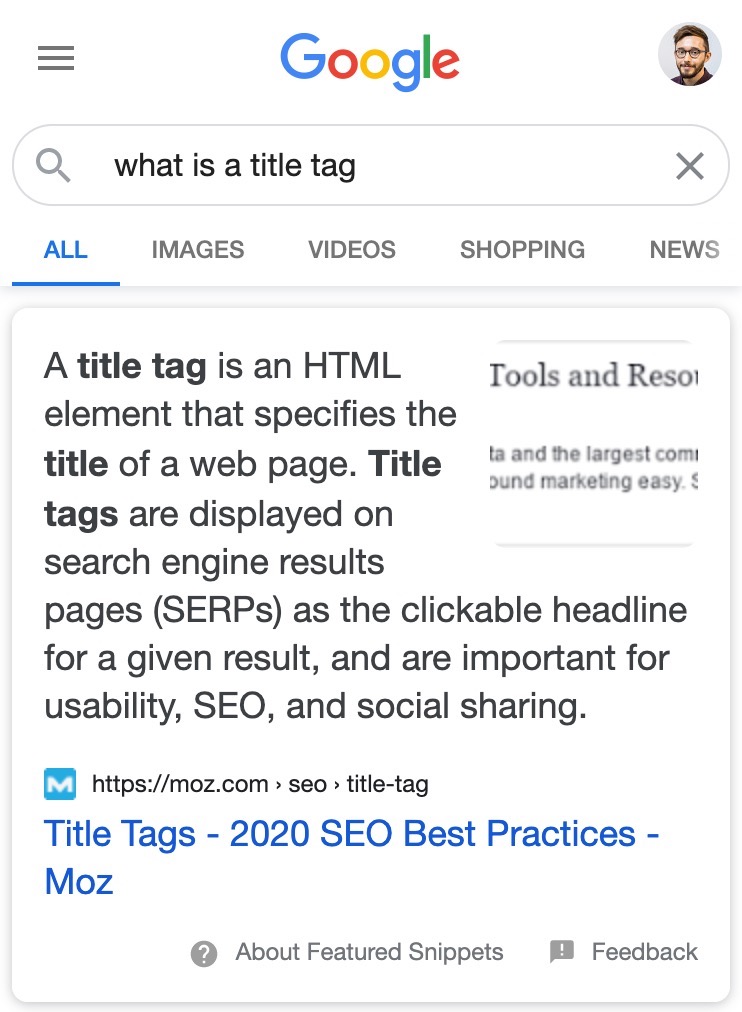Click the feedback exclamation bubble icon

click(561, 952)
